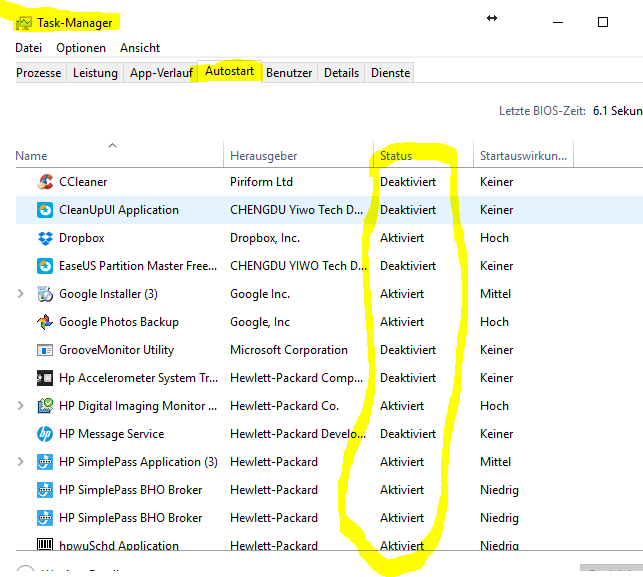The width and height of the screenshot is (643, 577).
Task: Click the CCleaner app icon
Action: coord(45,182)
